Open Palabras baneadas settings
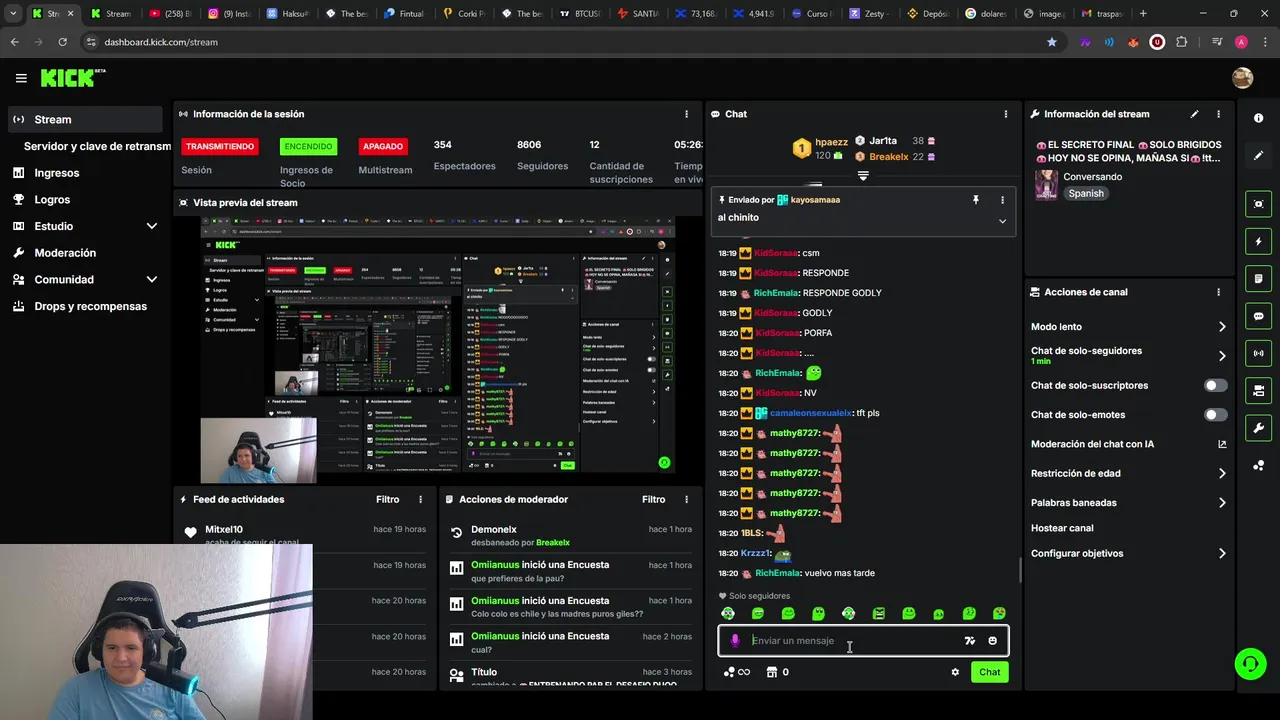1280x720 pixels. [1128, 503]
